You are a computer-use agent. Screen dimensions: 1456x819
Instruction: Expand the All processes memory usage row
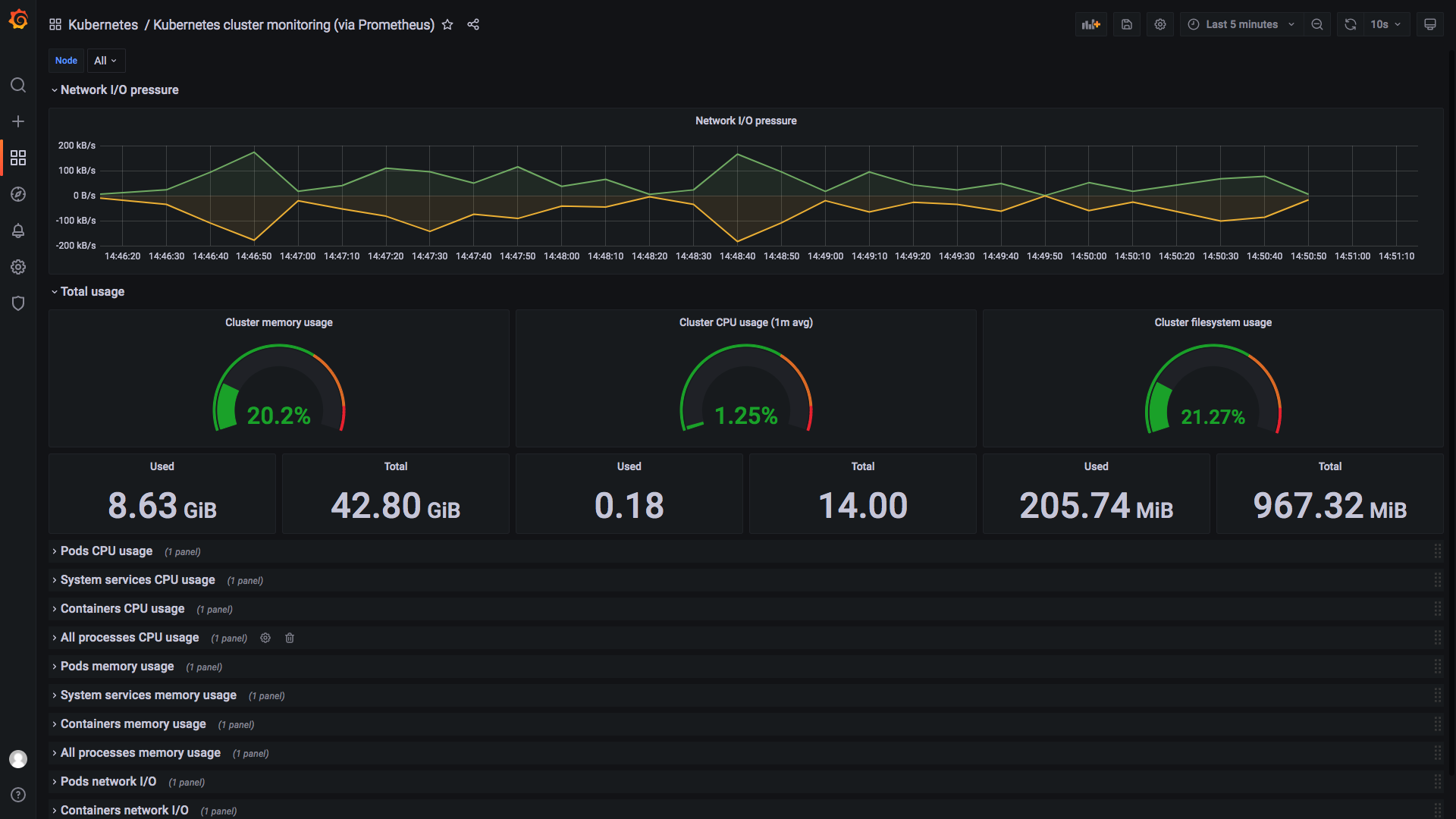136,753
